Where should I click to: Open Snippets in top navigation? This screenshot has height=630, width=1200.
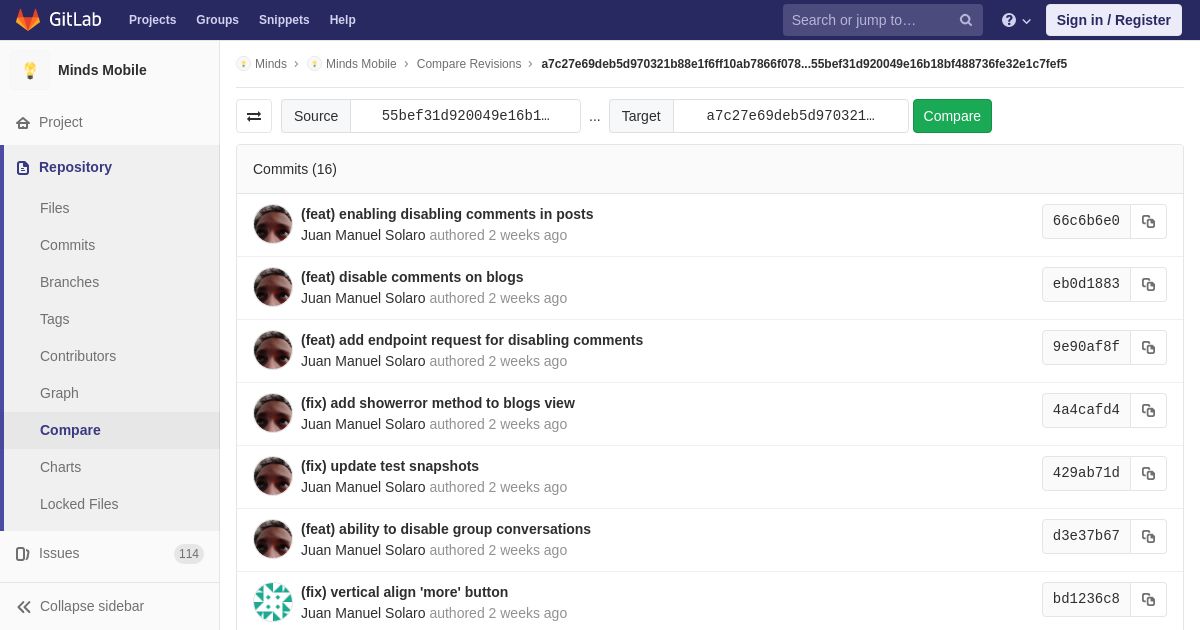pos(284,20)
